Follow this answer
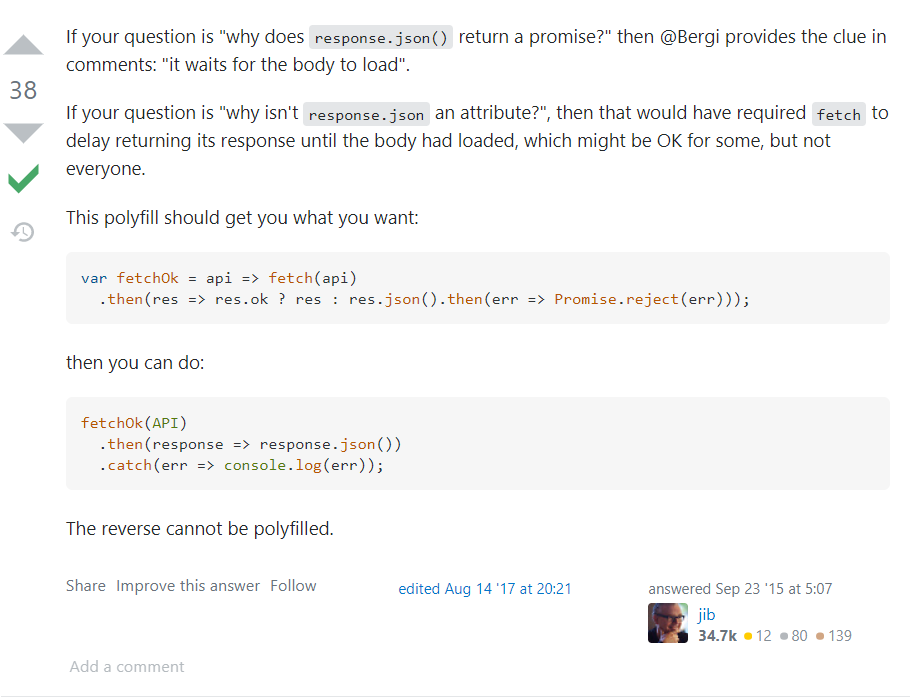Viewport: 910px width, 697px height. 293,586
